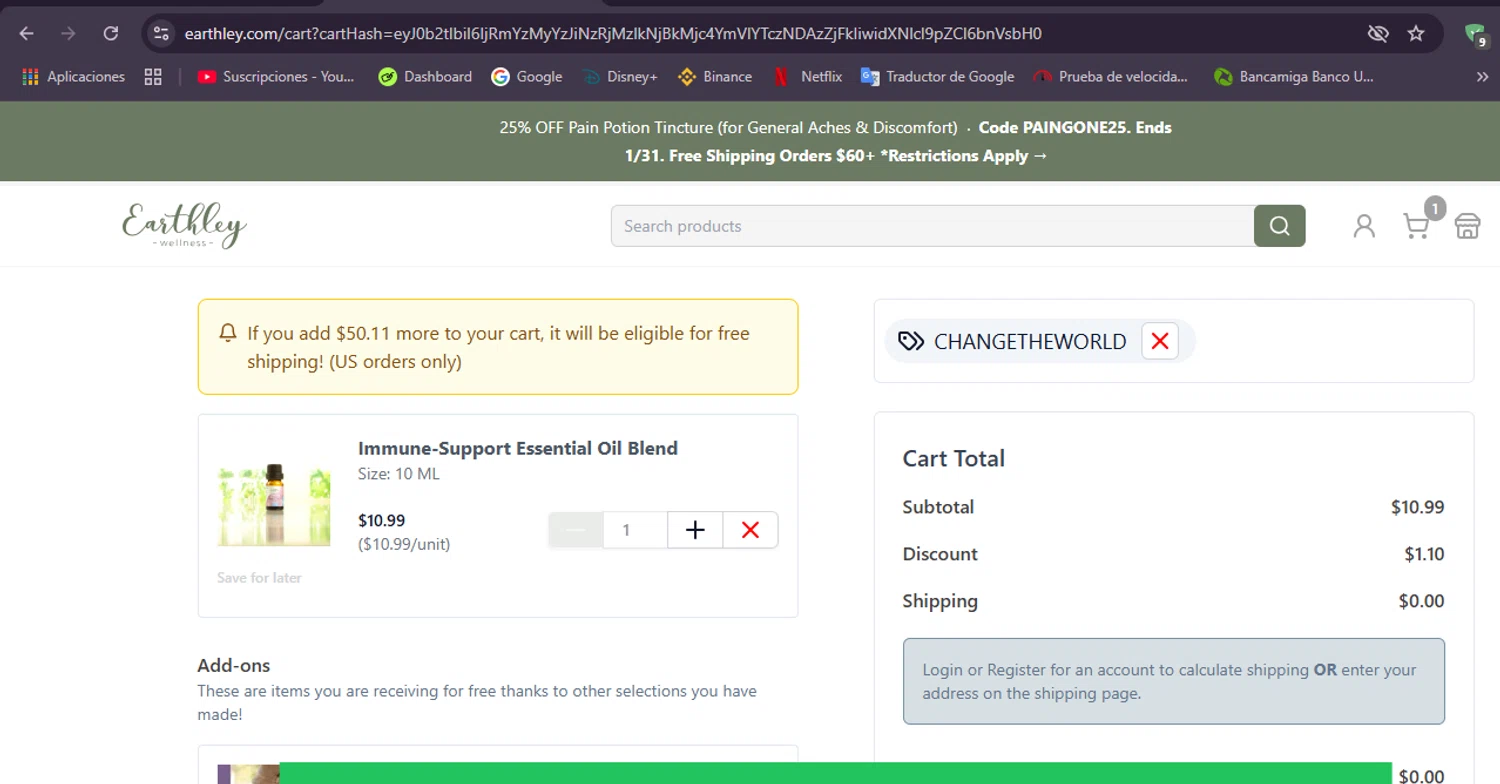Decrease quantity with the minus button
The height and width of the screenshot is (784, 1500).
(575, 530)
